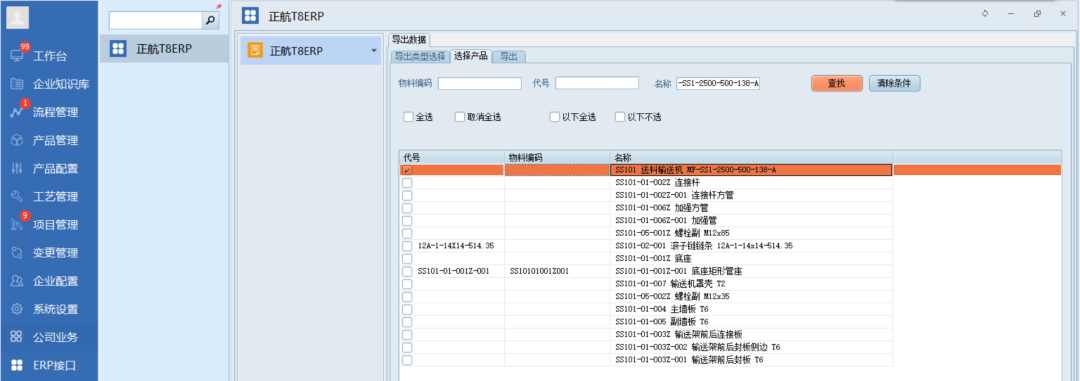Click the 代号 input field

pyautogui.click(x=597, y=83)
